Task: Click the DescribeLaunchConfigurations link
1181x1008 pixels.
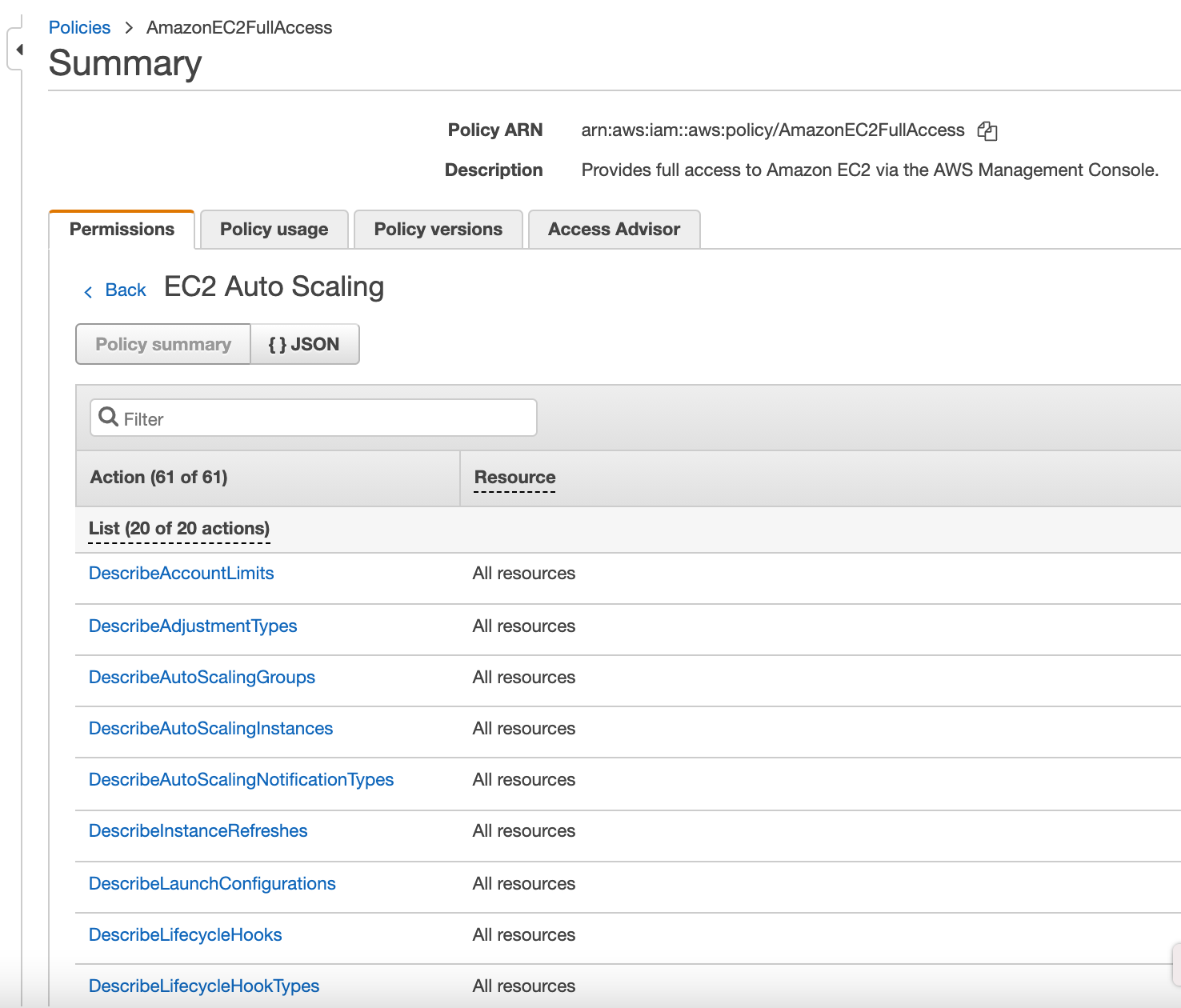Action: pyautogui.click(x=212, y=884)
